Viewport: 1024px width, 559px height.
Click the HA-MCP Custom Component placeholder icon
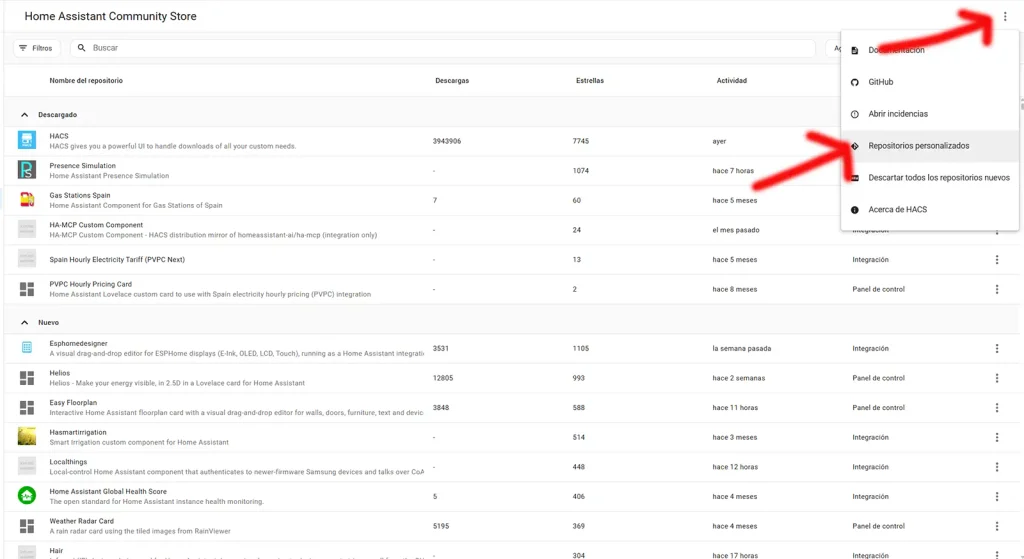pyautogui.click(x=27, y=229)
